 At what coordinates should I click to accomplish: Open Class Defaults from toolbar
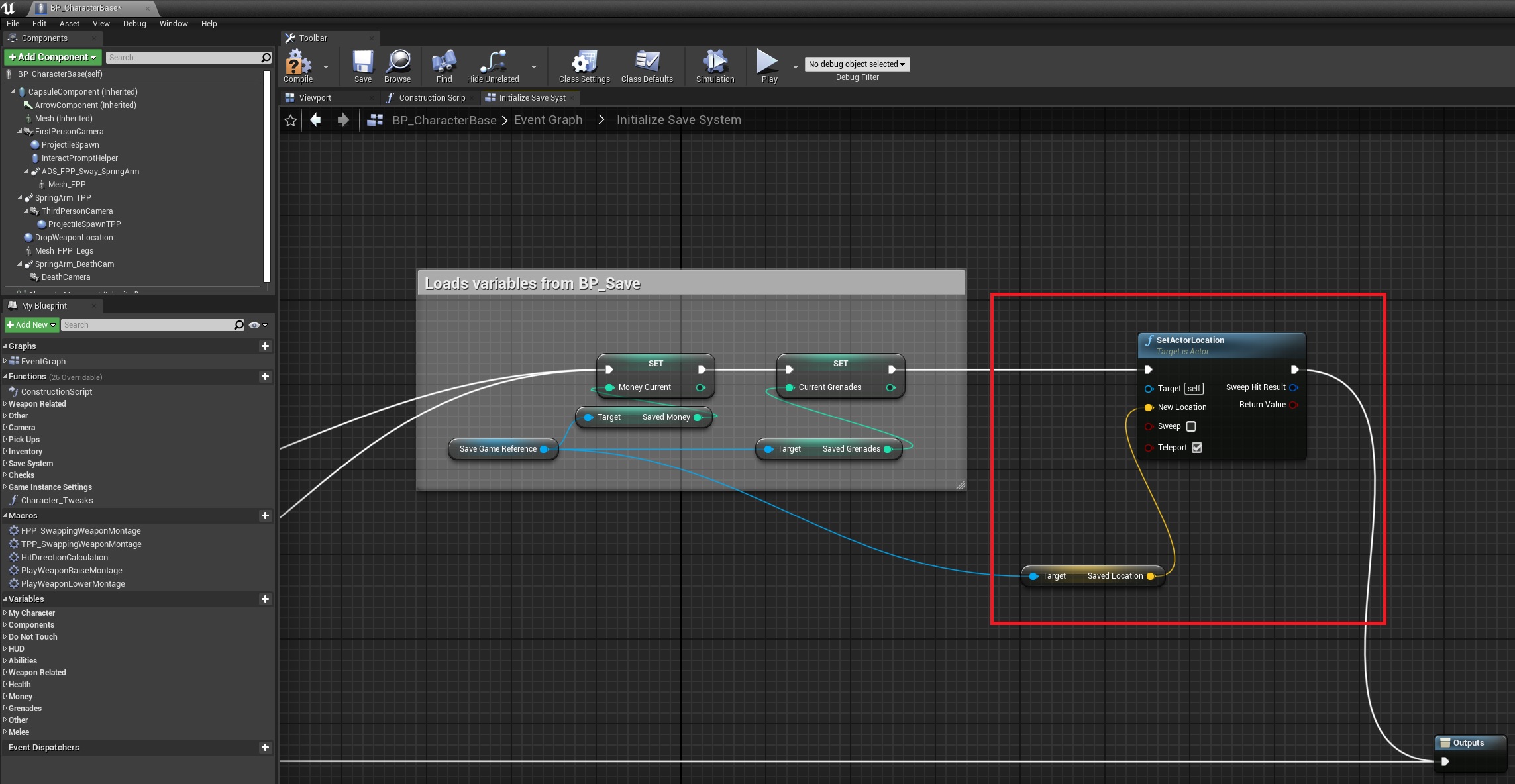coord(647,63)
